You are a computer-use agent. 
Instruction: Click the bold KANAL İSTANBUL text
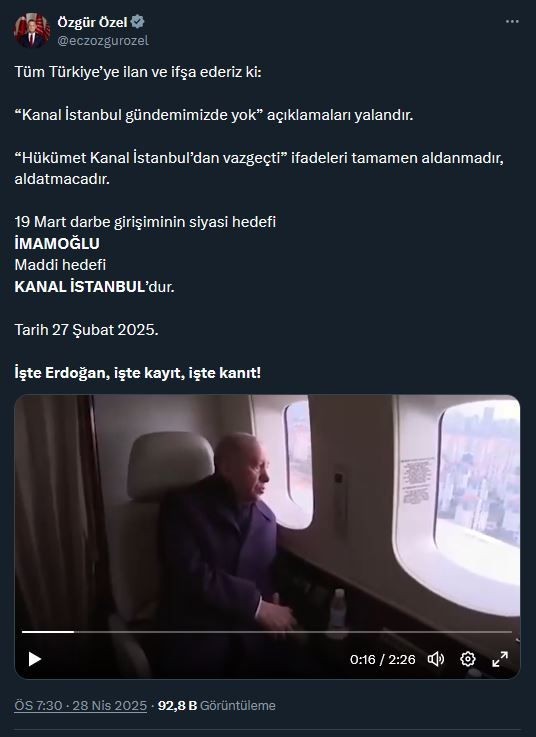click(79, 287)
